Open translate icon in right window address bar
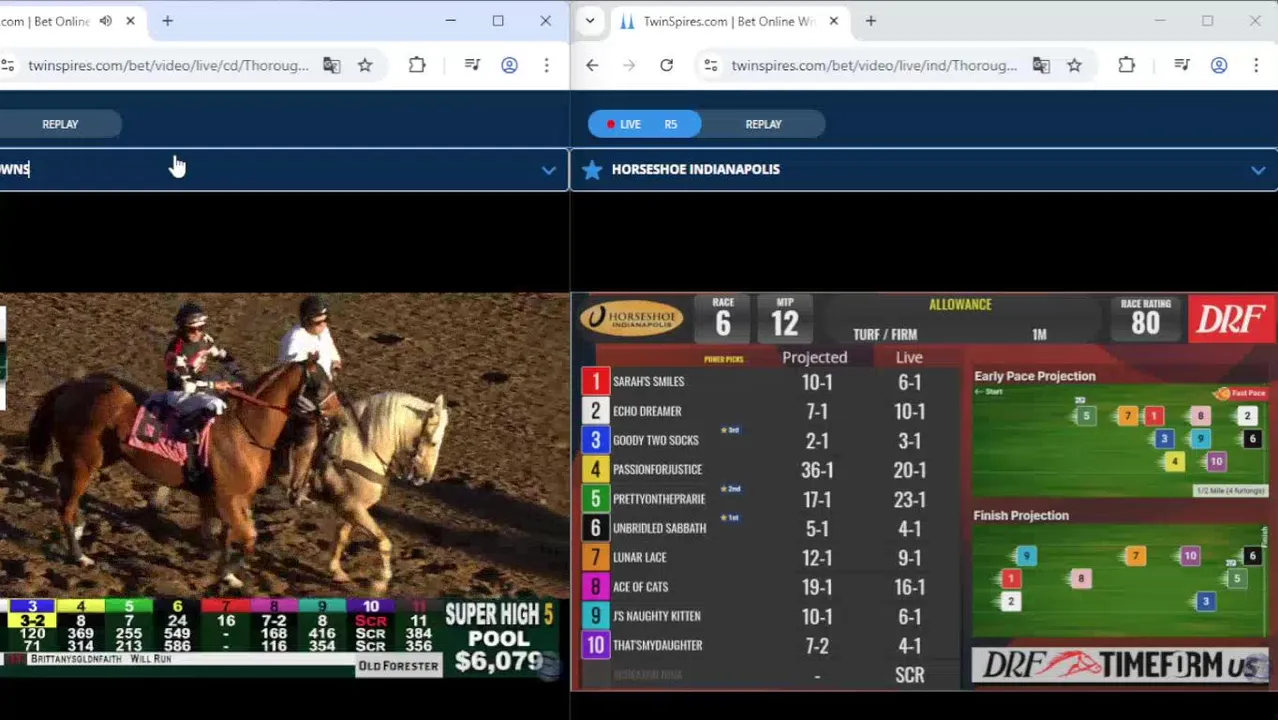 [x=1041, y=65]
